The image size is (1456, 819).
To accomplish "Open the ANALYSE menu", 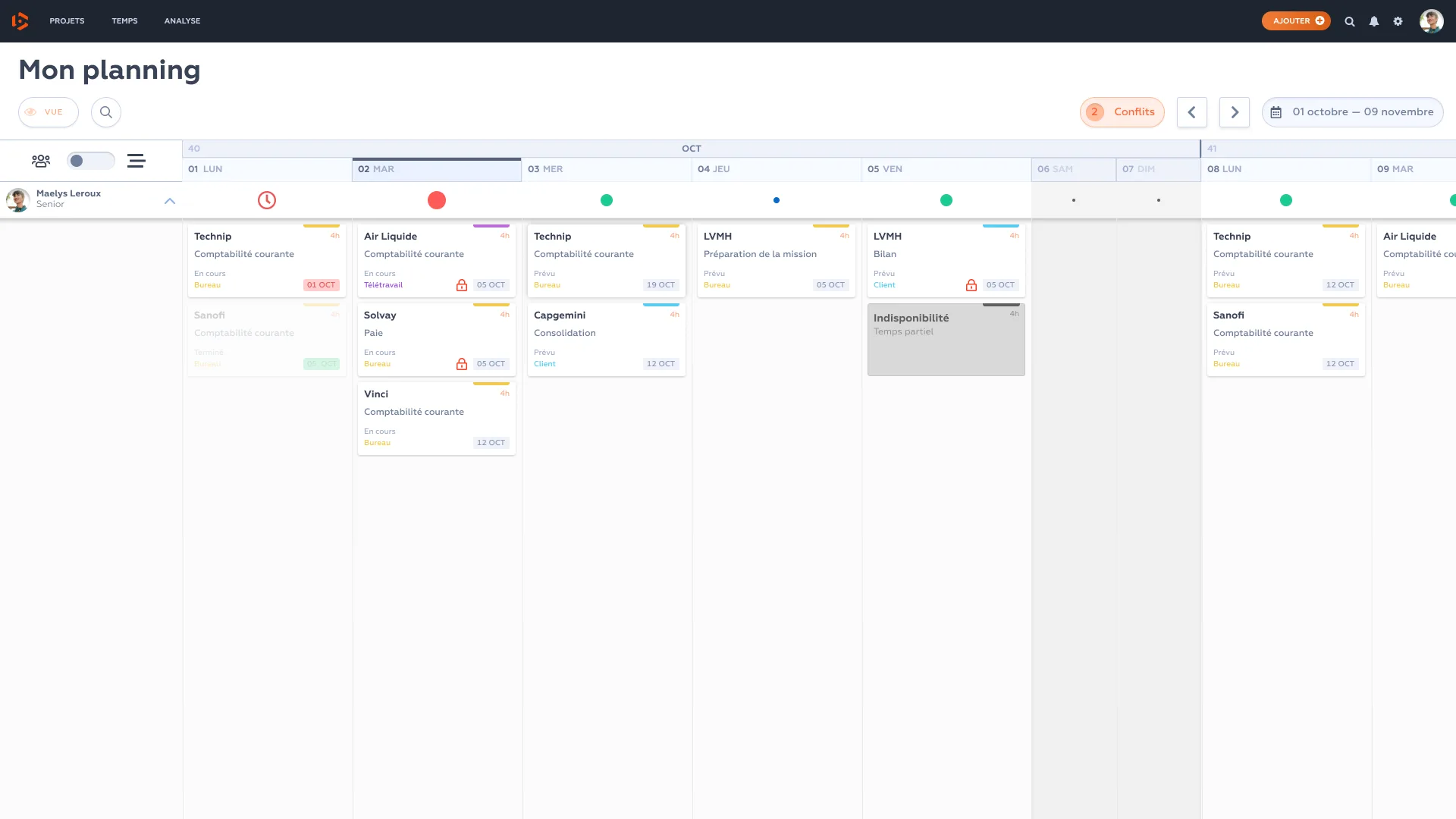I will [x=182, y=21].
